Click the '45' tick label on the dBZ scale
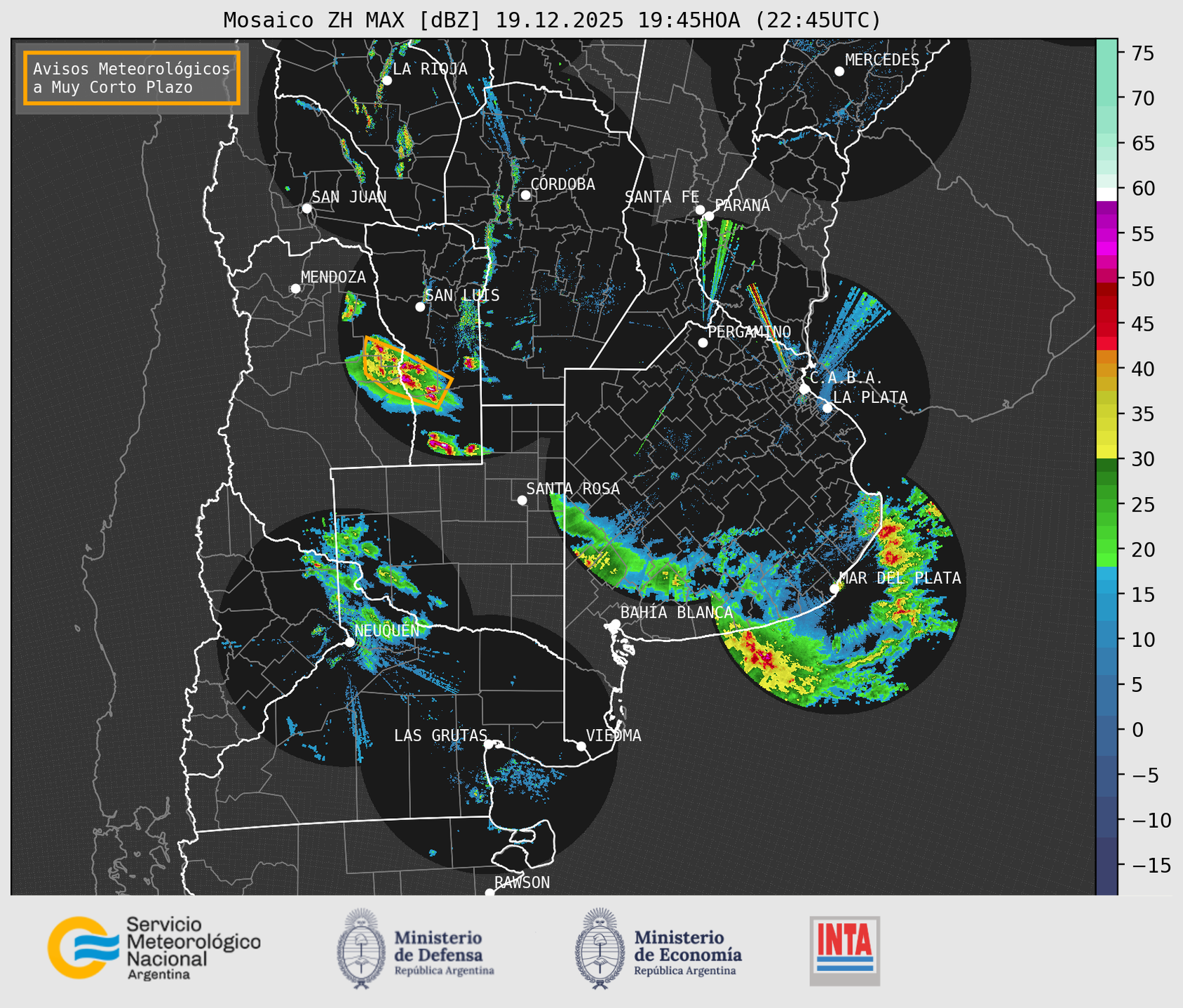Image resolution: width=1183 pixels, height=1008 pixels. click(x=1142, y=324)
